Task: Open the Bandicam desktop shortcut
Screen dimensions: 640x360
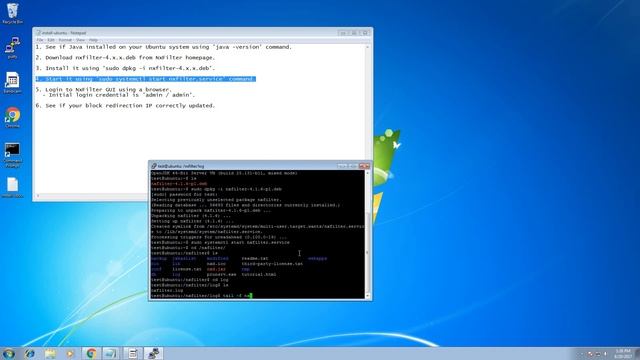Action: coord(13,82)
